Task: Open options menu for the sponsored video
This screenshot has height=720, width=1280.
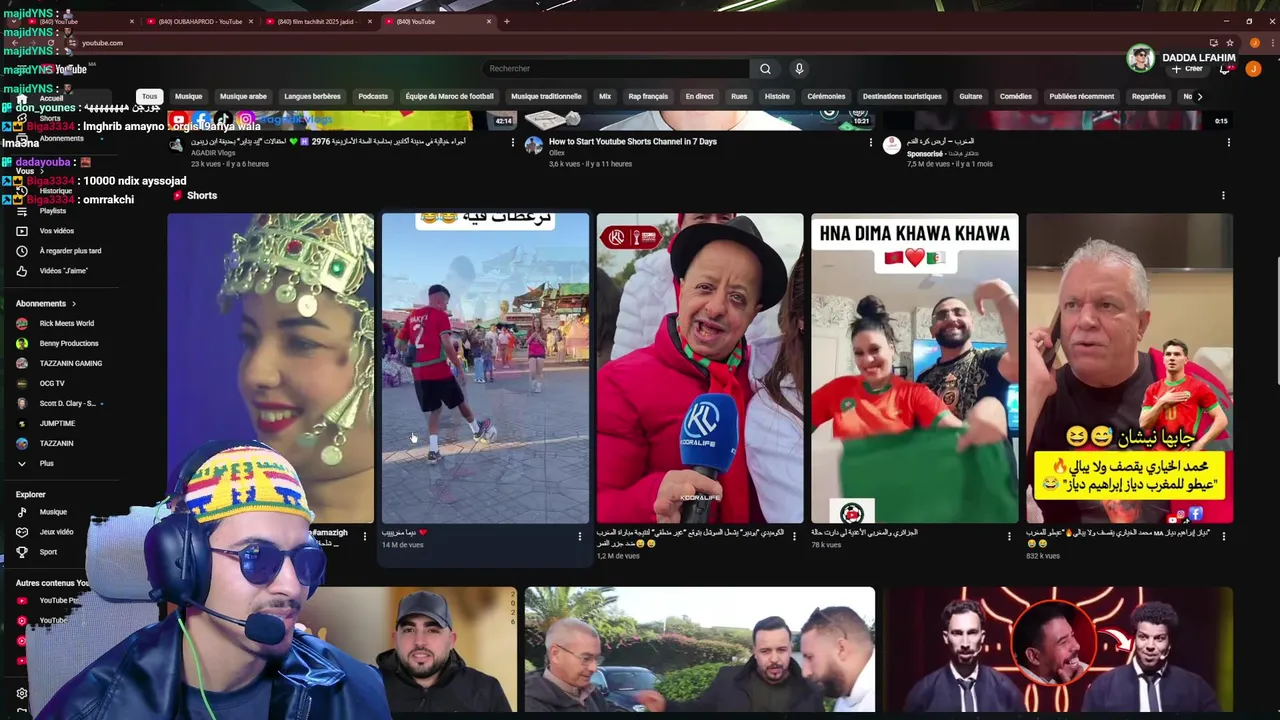Action: click(1229, 142)
